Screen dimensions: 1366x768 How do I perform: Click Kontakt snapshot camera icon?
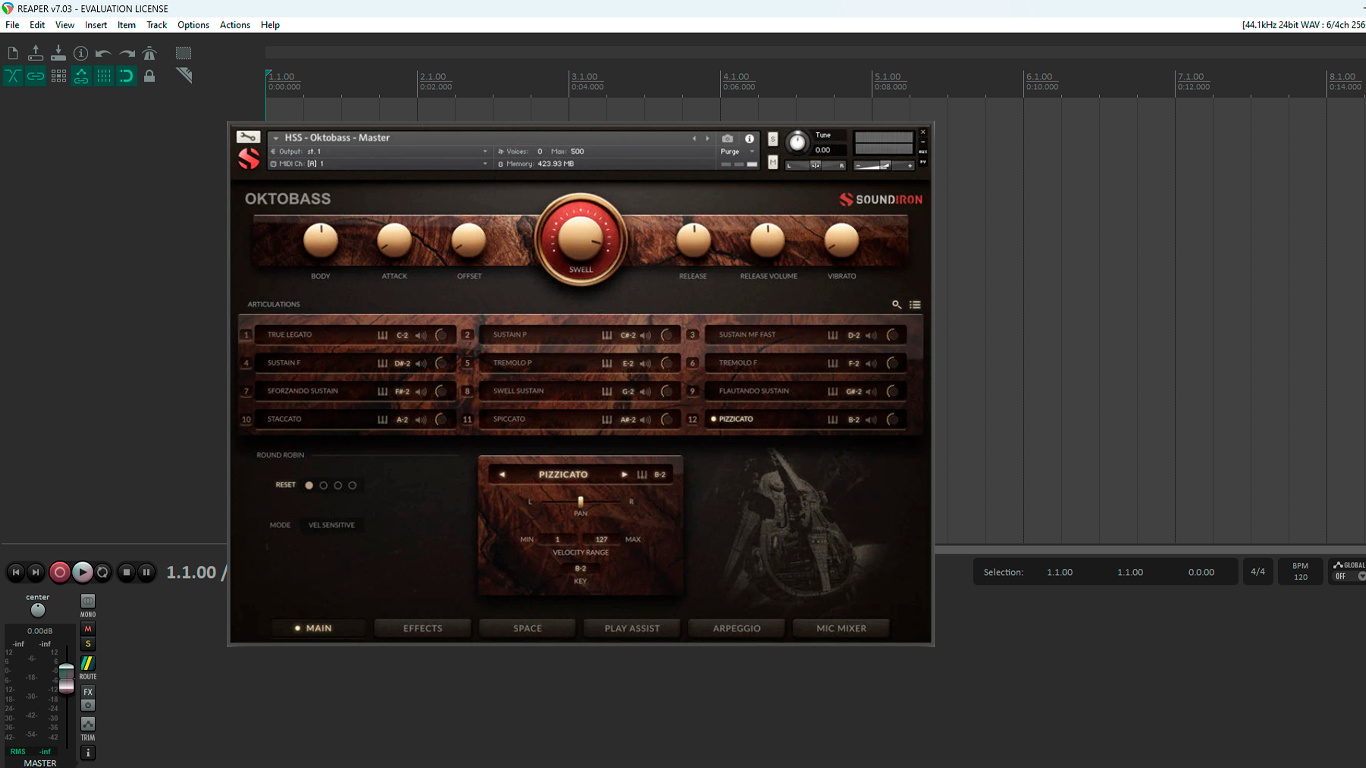pos(727,139)
